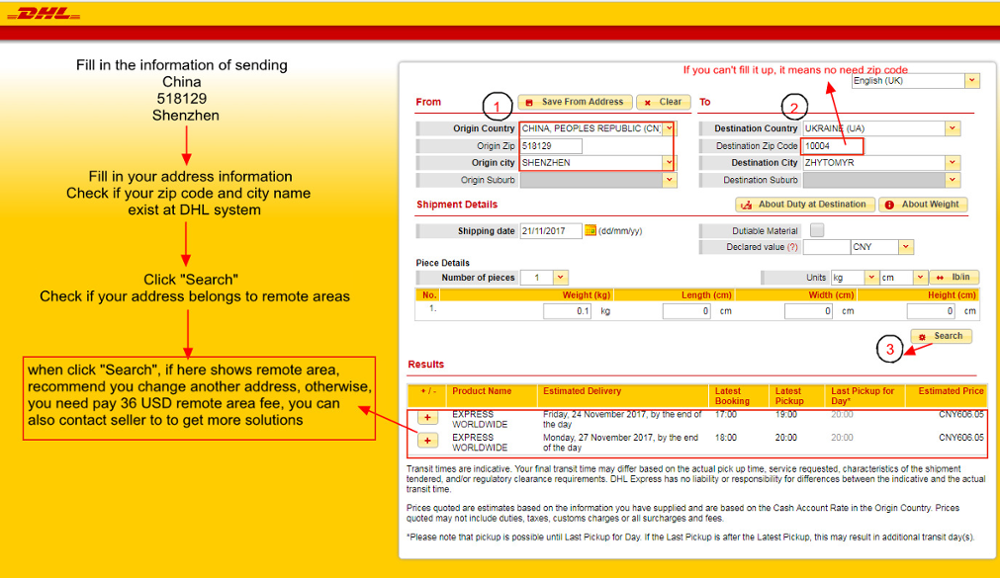This screenshot has height=578, width=1000.
Task: Tick the Dutiable Material checkbox
Action: tap(817, 230)
